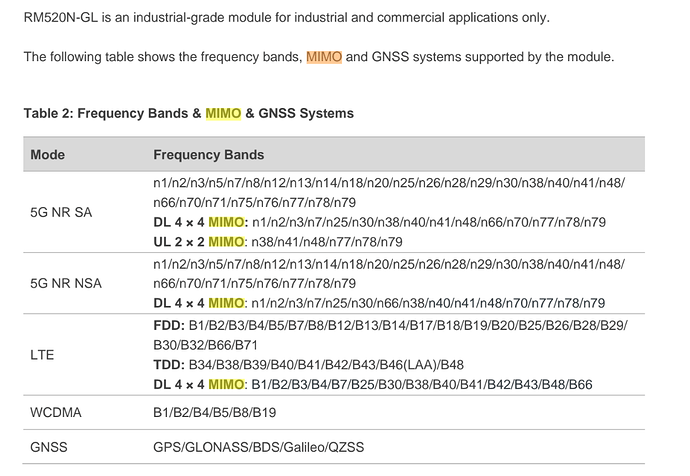This screenshot has height=476, width=690.
Task: Click the bold "FDD:" label
Action: click(169, 326)
